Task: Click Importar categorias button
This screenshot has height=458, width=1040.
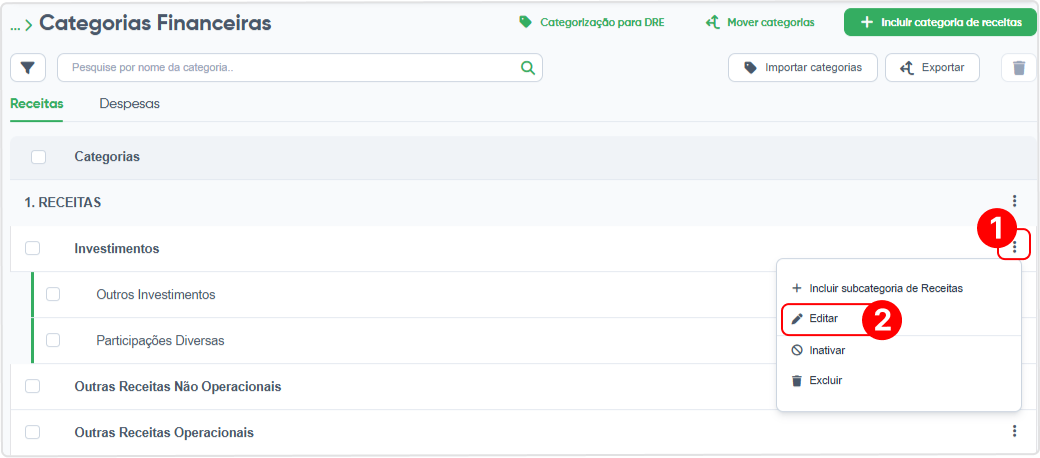Action: [803, 68]
